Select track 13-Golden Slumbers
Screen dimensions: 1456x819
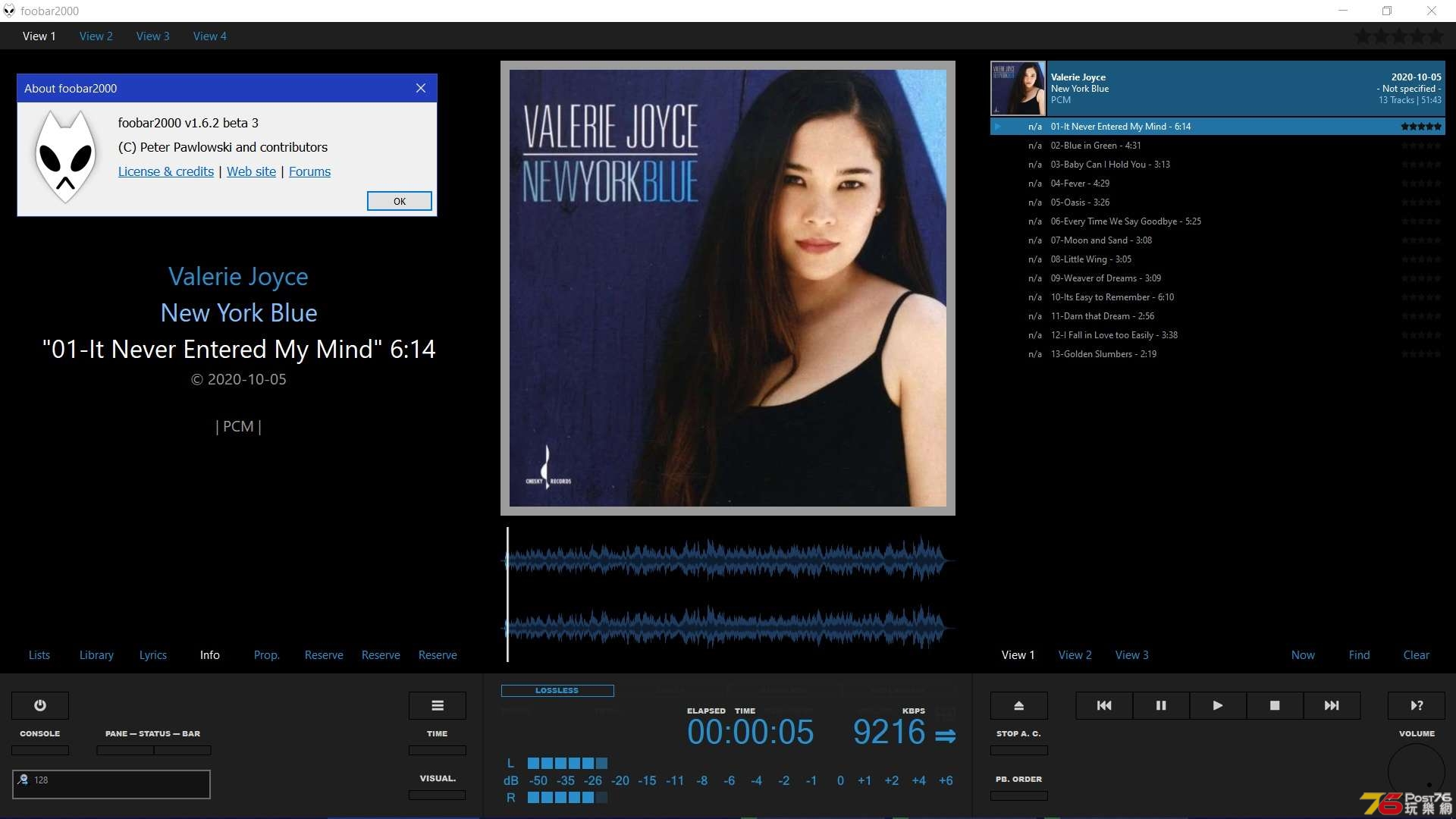(1218, 354)
